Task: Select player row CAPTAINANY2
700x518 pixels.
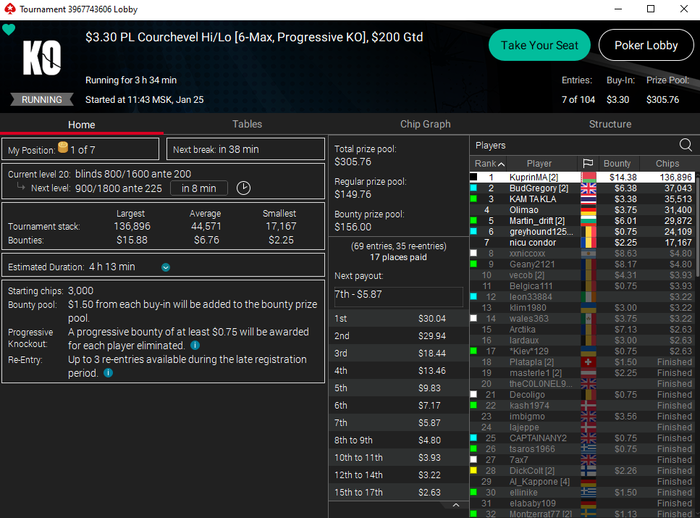Action: (x=582, y=438)
